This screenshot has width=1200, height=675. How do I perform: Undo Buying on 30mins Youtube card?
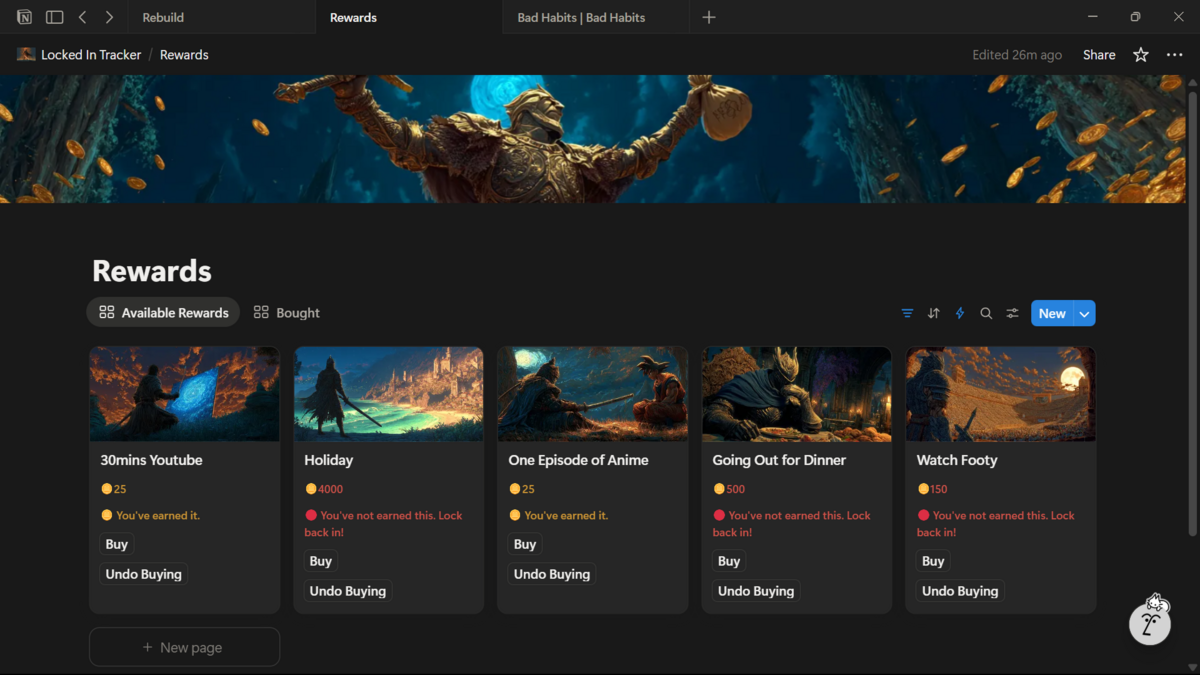[144, 574]
